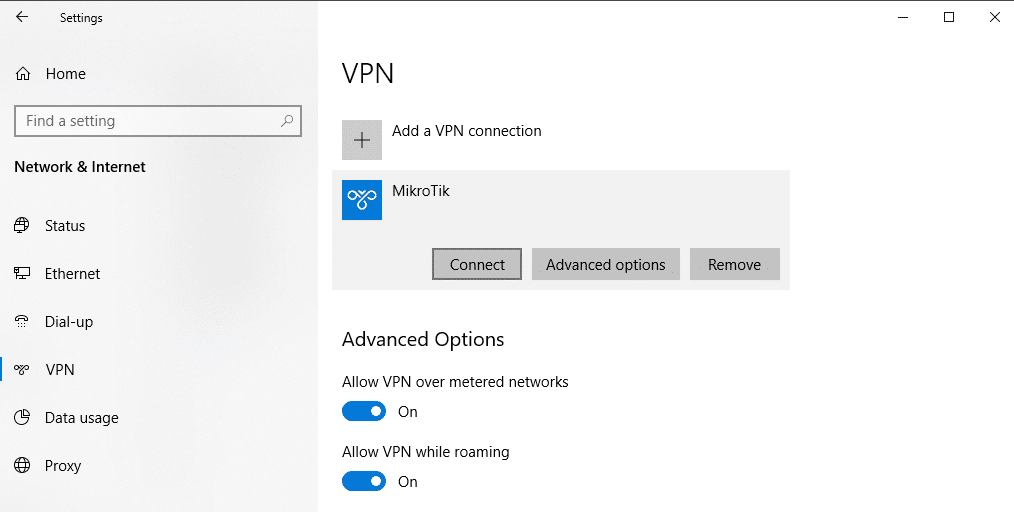Click the MikroTik VPN connection icon
Viewport: 1014px width, 512px height.
pos(362,200)
